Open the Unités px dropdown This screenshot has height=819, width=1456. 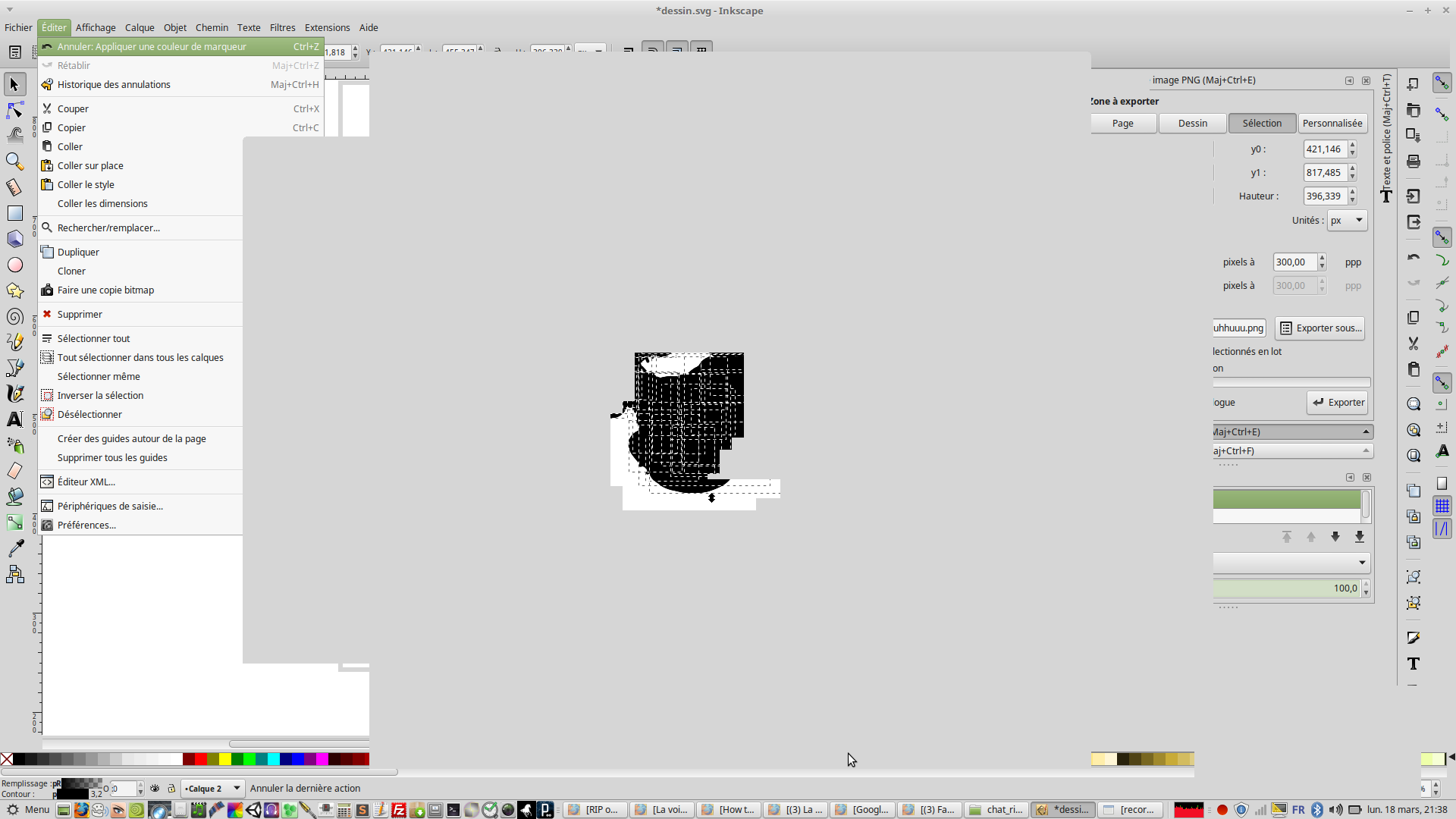[1347, 221]
